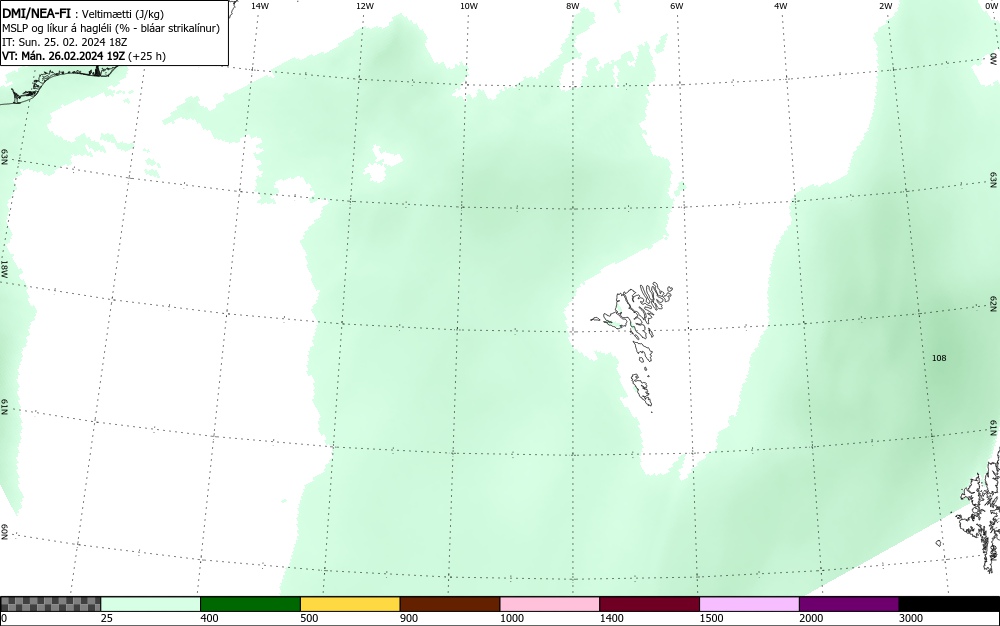Click the "(+25 h)" forecast offset

[x=147, y=56]
